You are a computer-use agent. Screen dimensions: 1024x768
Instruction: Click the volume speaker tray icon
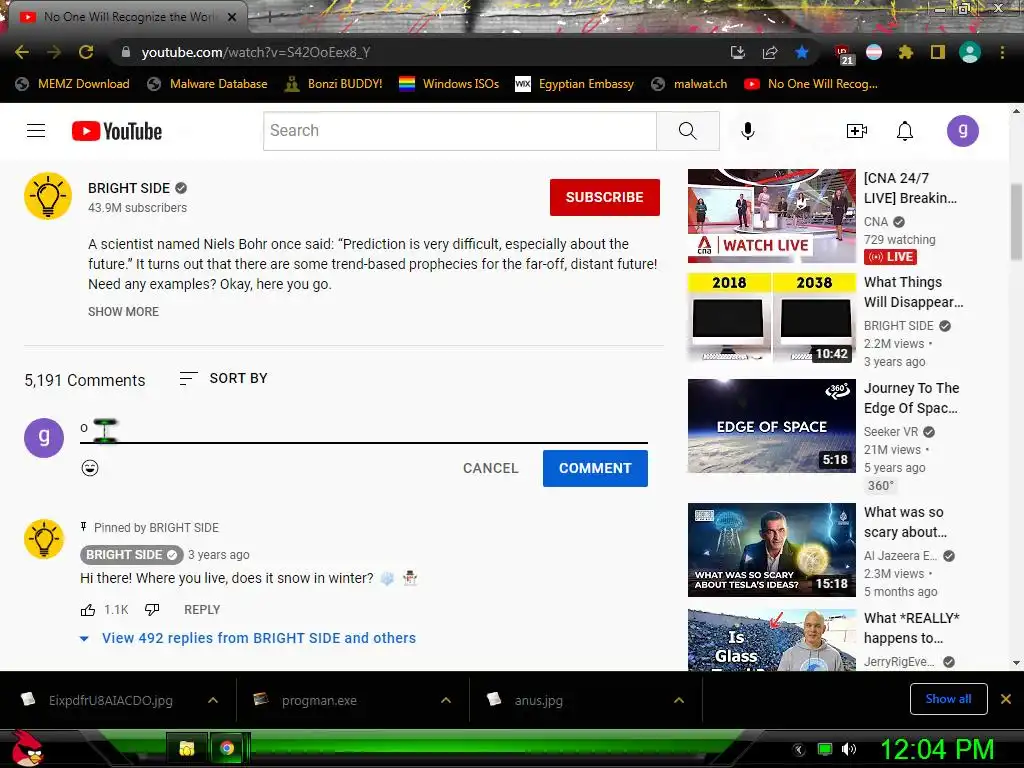tap(848, 749)
